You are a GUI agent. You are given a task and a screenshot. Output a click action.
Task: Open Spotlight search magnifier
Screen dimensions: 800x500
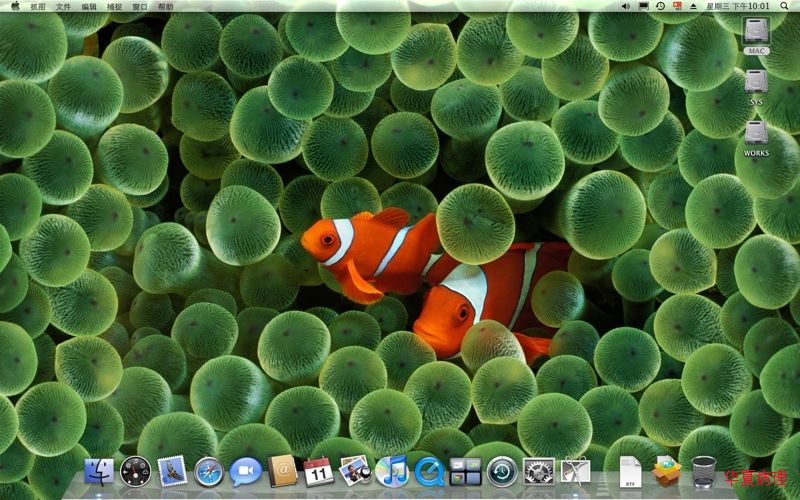tap(784, 6)
